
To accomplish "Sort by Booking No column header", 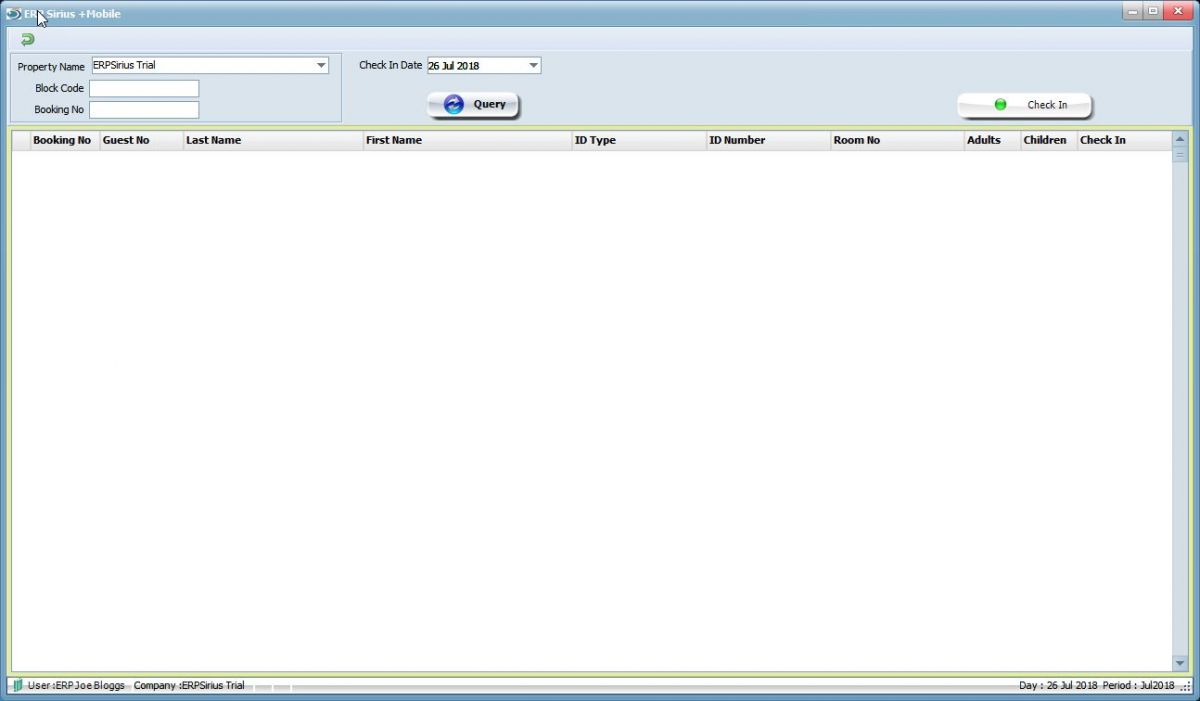I will point(65,140).
